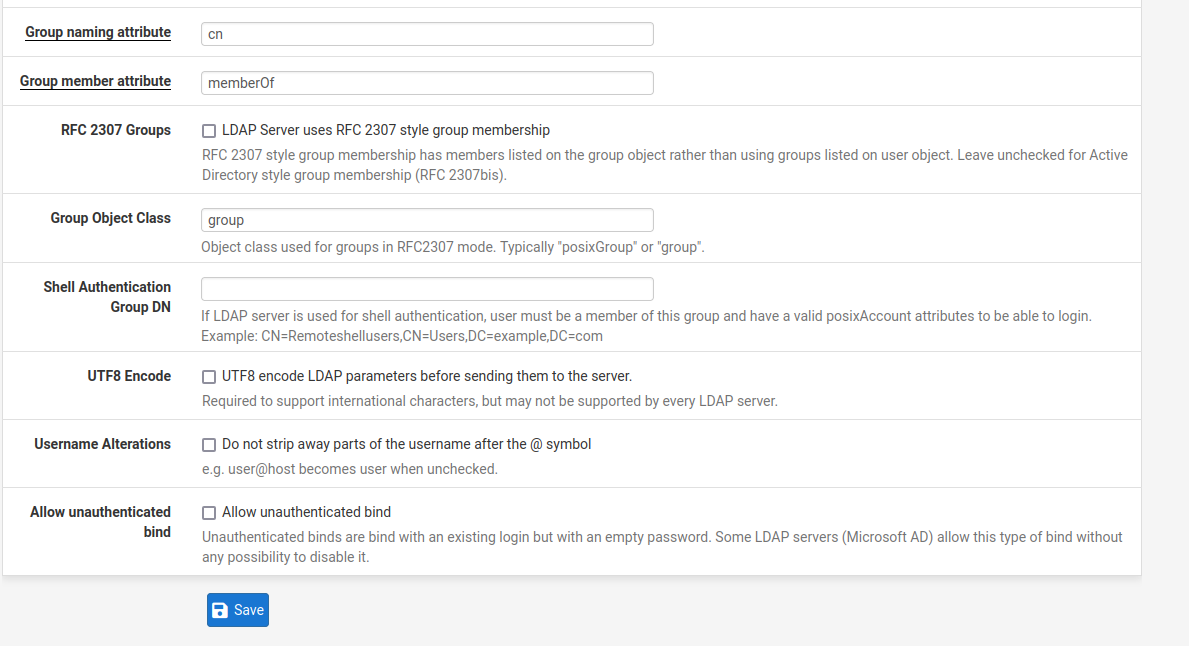The height and width of the screenshot is (646, 1189).
Task: Toggle the Allow unauthenticated bind checkbox
Action: [x=209, y=513]
